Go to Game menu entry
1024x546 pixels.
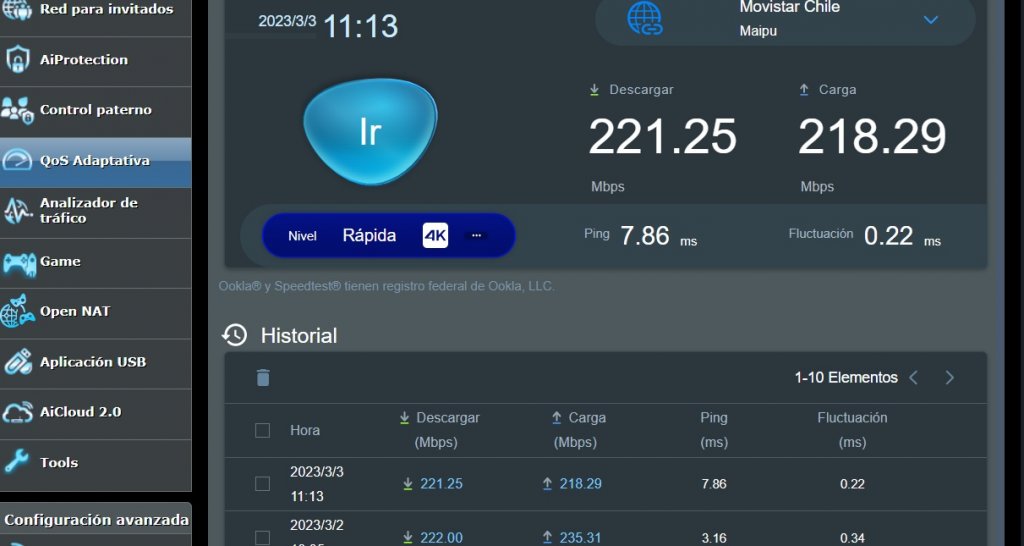(95, 263)
